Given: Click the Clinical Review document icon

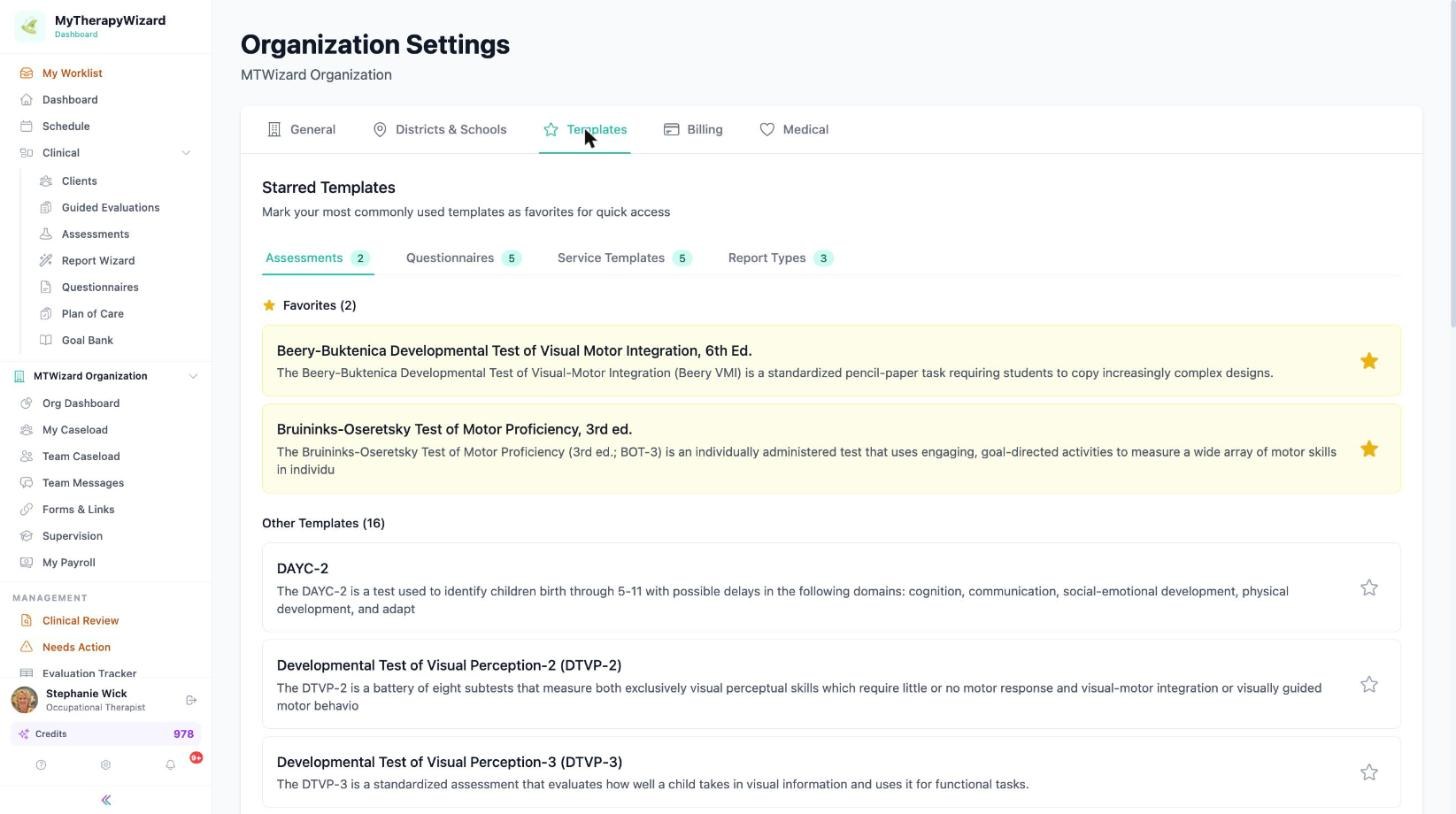Looking at the screenshot, I should point(26,621).
